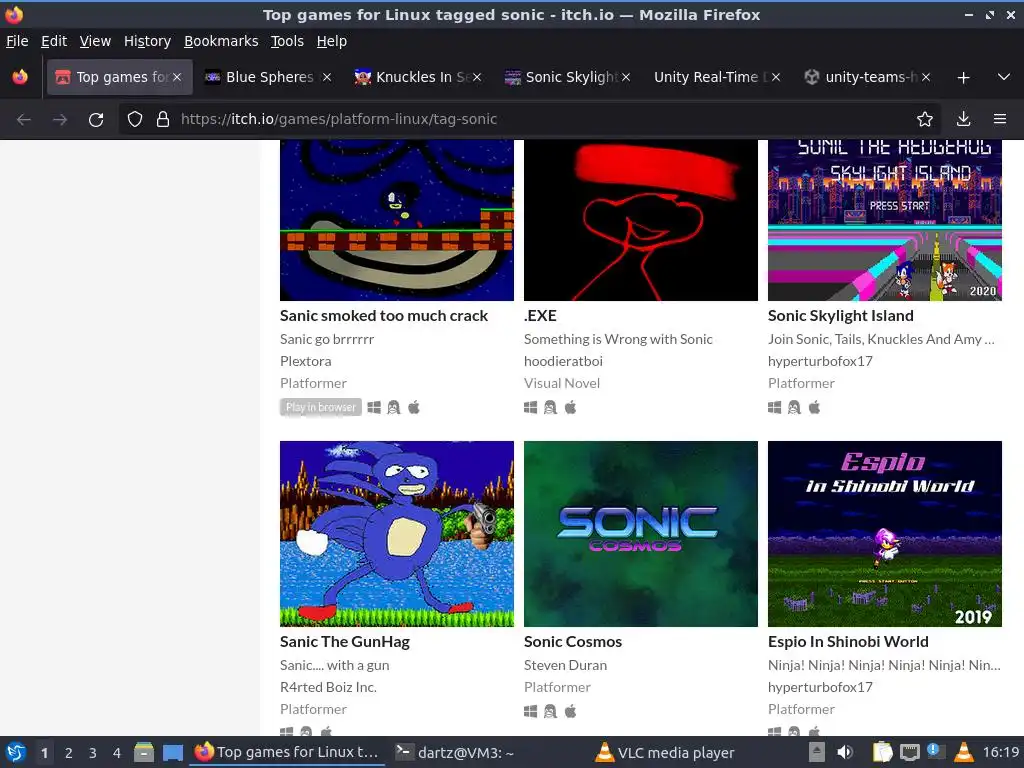Image resolution: width=1024 pixels, height=768 pixels.
Task: Open tracking protection shield info
Action: (x=135, y=120)
